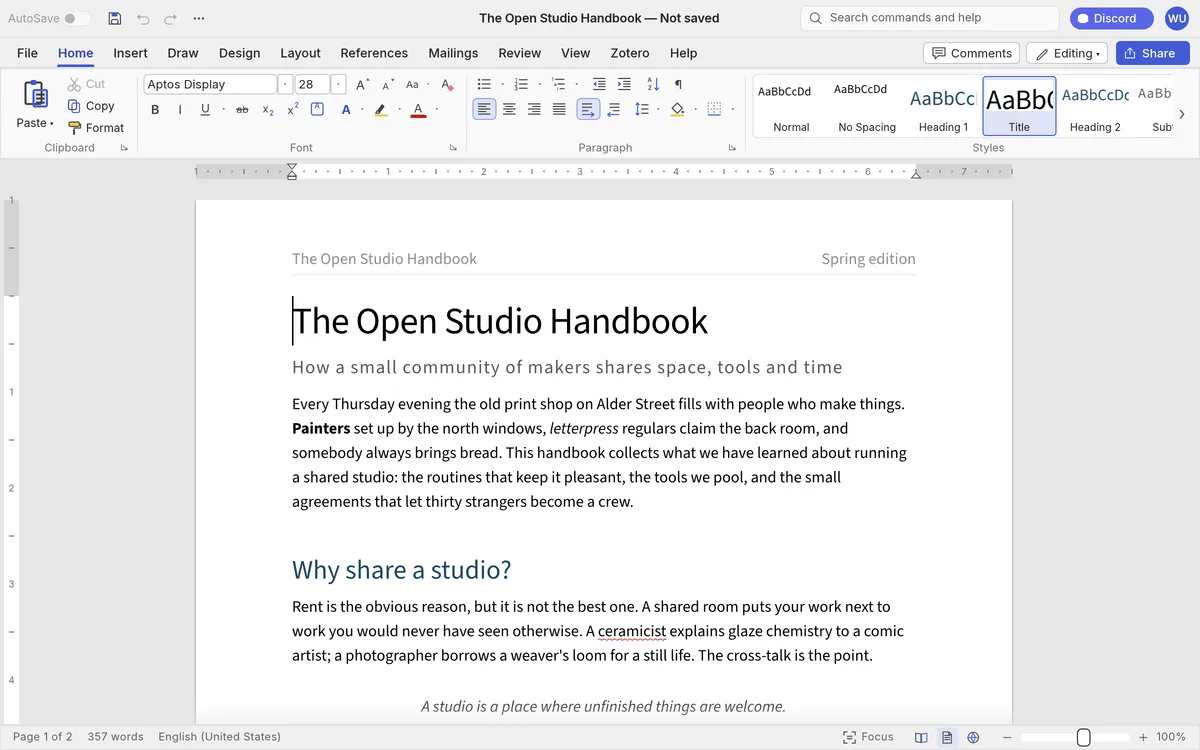Zoom in with plus button
The image size is (1200, 750).
pos(1143,737)
